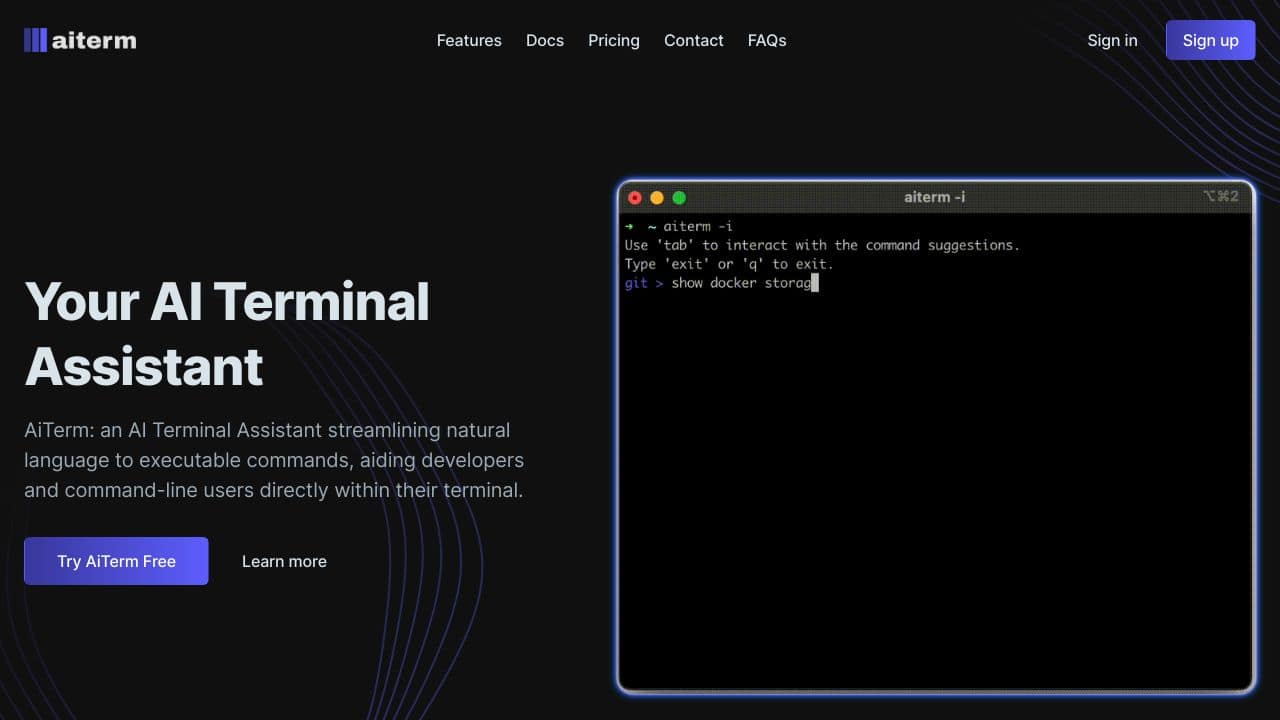Image resolution: width=1280 pixels, height=720 pixels.
Task: Click the red close dot in terminal
Action: tap(634, 197)
